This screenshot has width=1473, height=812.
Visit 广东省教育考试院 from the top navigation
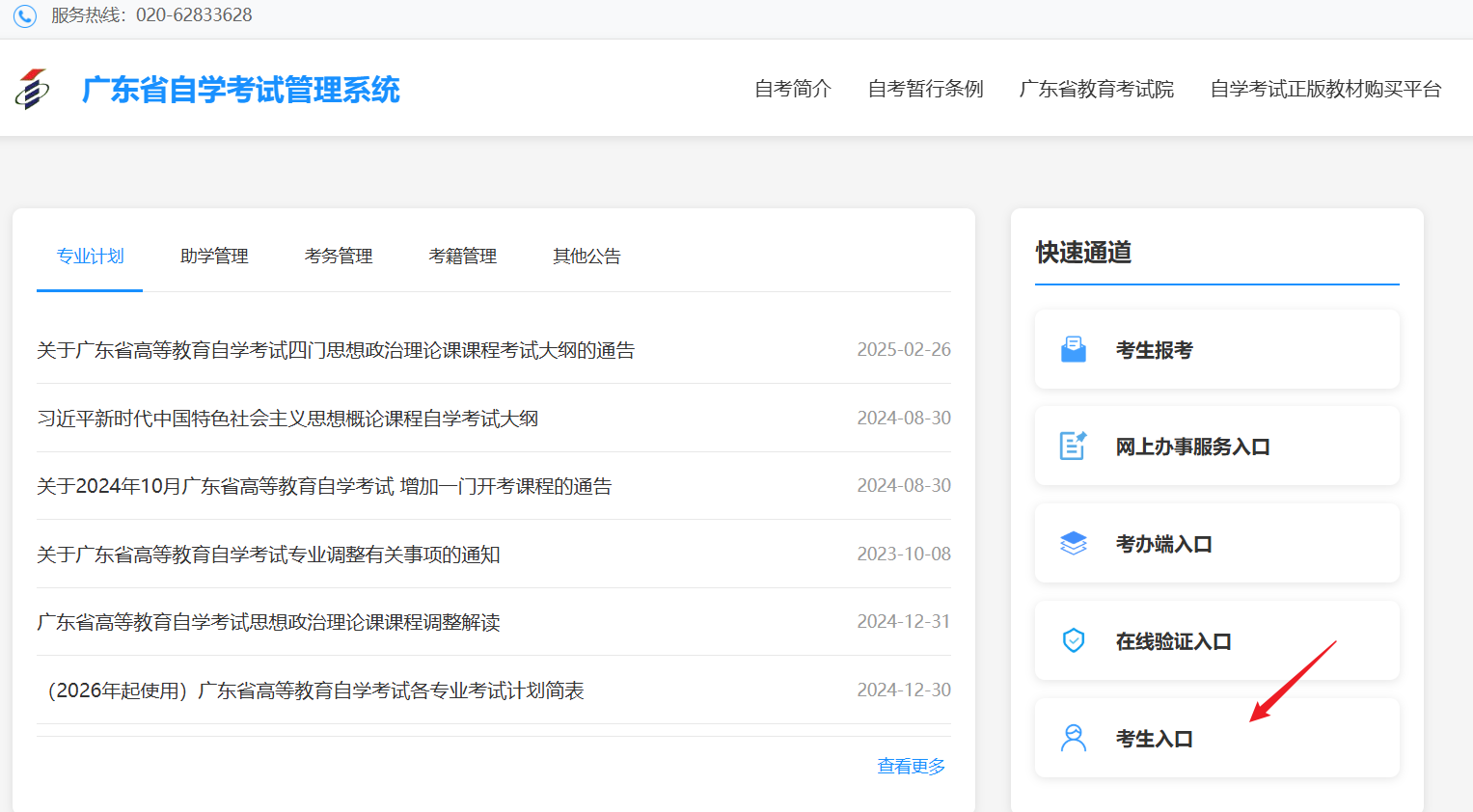[1097, 88]
